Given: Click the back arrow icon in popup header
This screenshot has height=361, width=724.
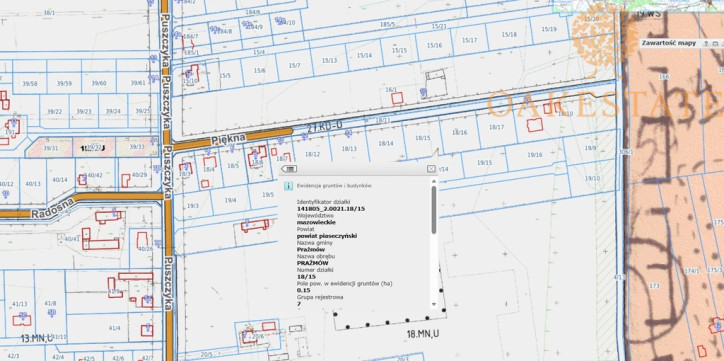Looking at the screenshot, I should click(x=290, y=168).
